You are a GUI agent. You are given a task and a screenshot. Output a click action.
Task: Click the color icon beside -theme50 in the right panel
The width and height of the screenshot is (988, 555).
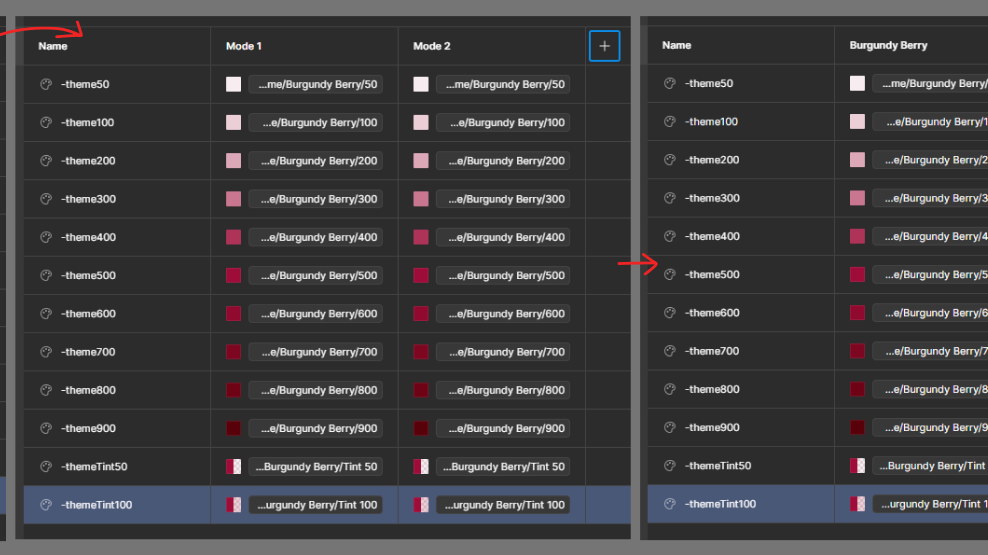point(670,83)
